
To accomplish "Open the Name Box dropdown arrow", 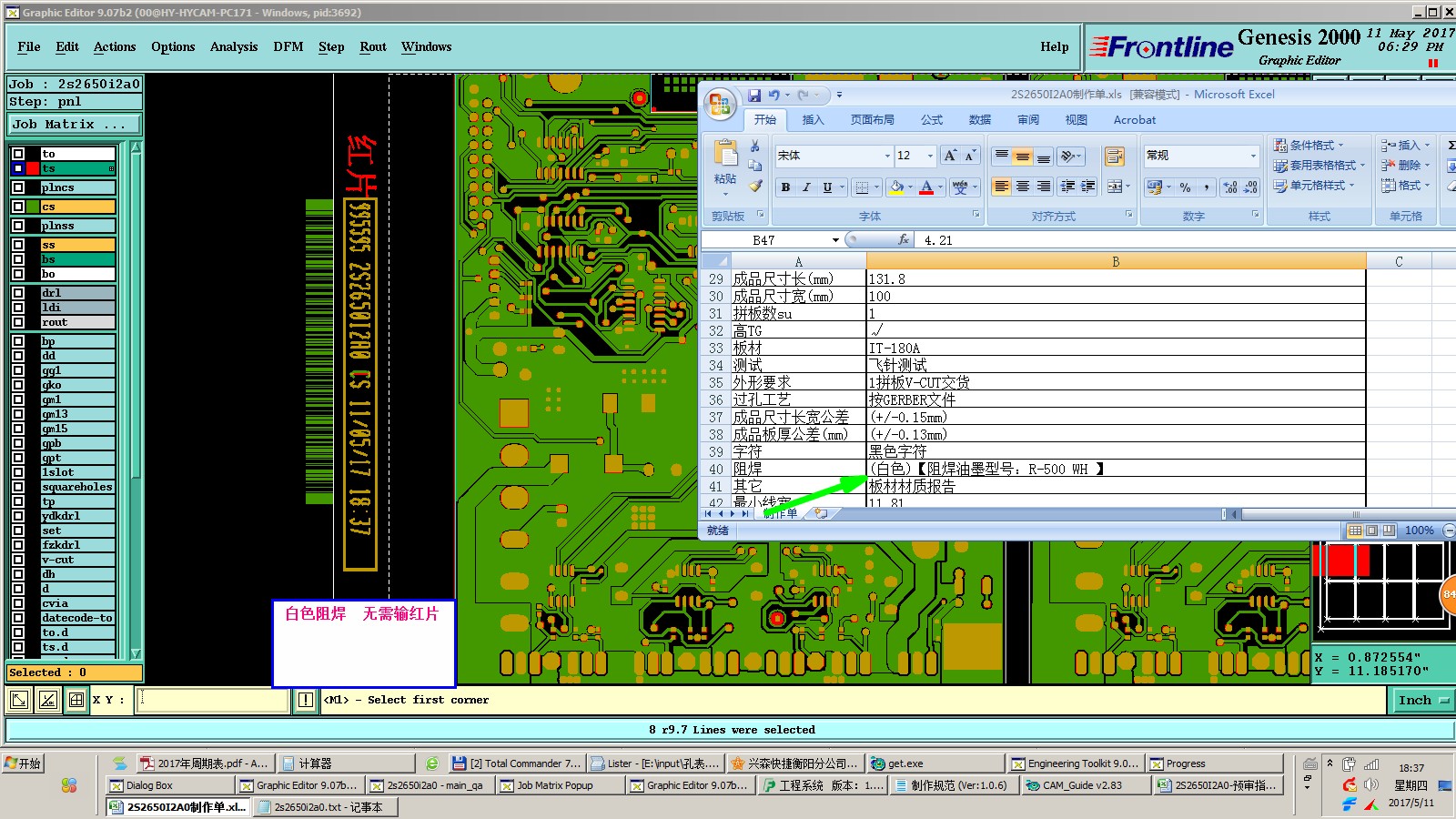I will [x=835, y=240].
